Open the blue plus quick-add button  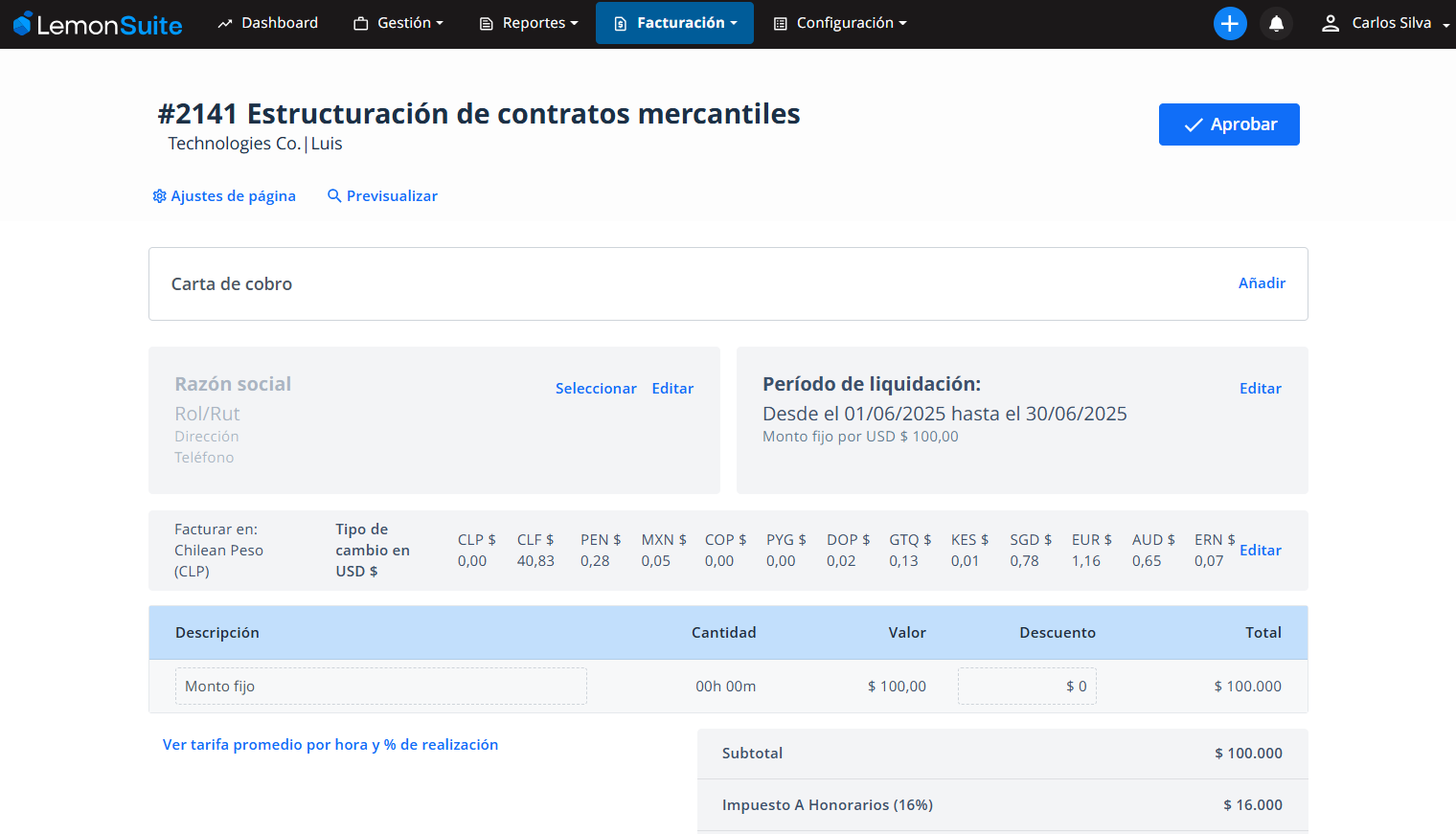(1230, 24)
